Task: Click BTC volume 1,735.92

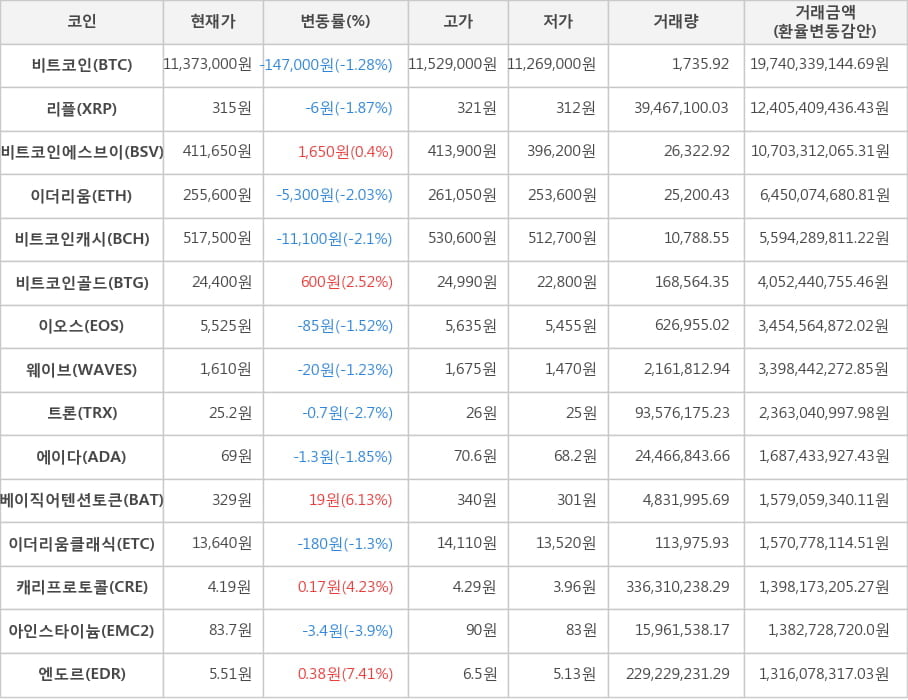Action: [x=700, y=64]
